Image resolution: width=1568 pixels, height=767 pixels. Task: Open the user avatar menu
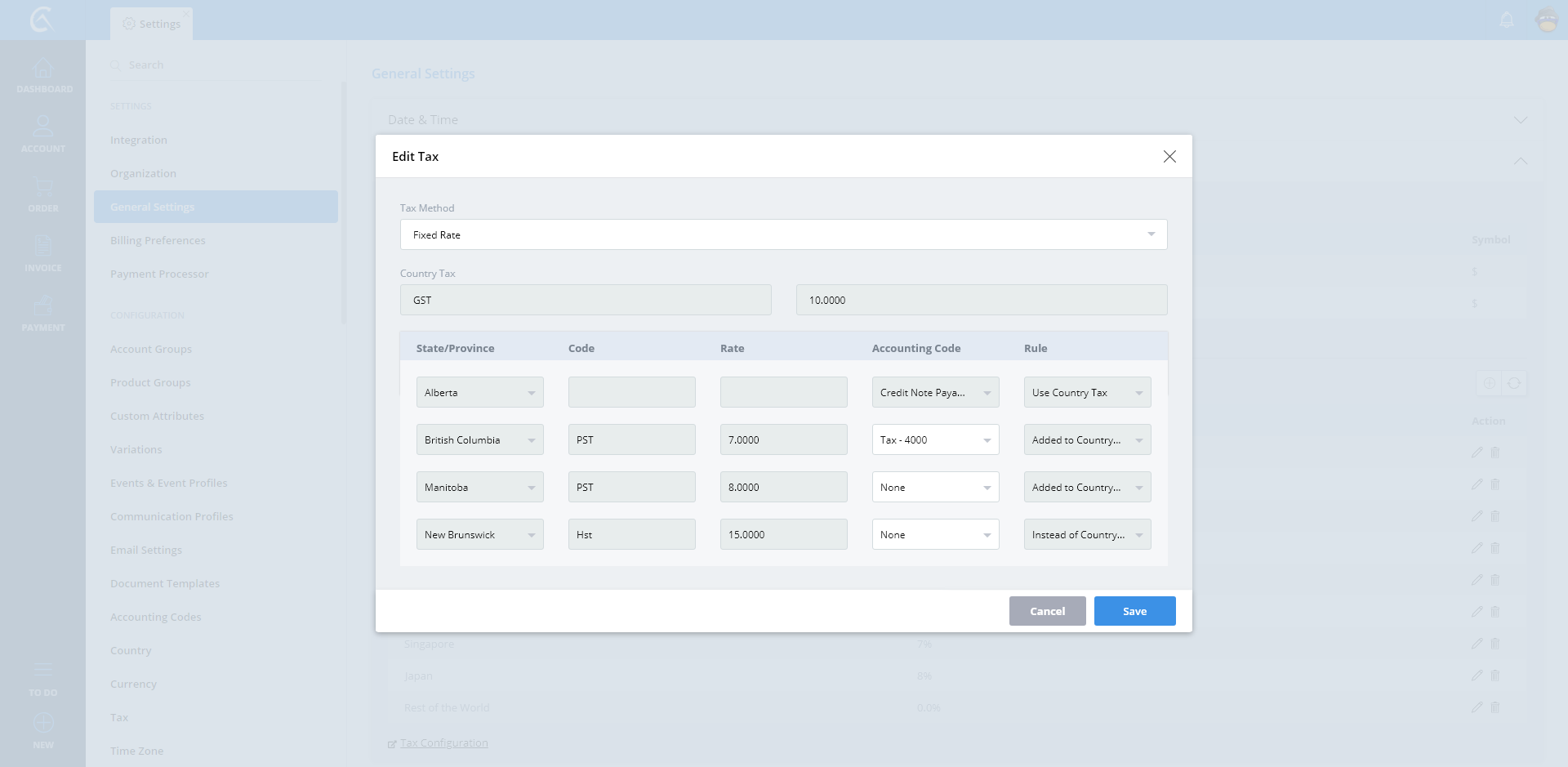[x=1547, y=20]
